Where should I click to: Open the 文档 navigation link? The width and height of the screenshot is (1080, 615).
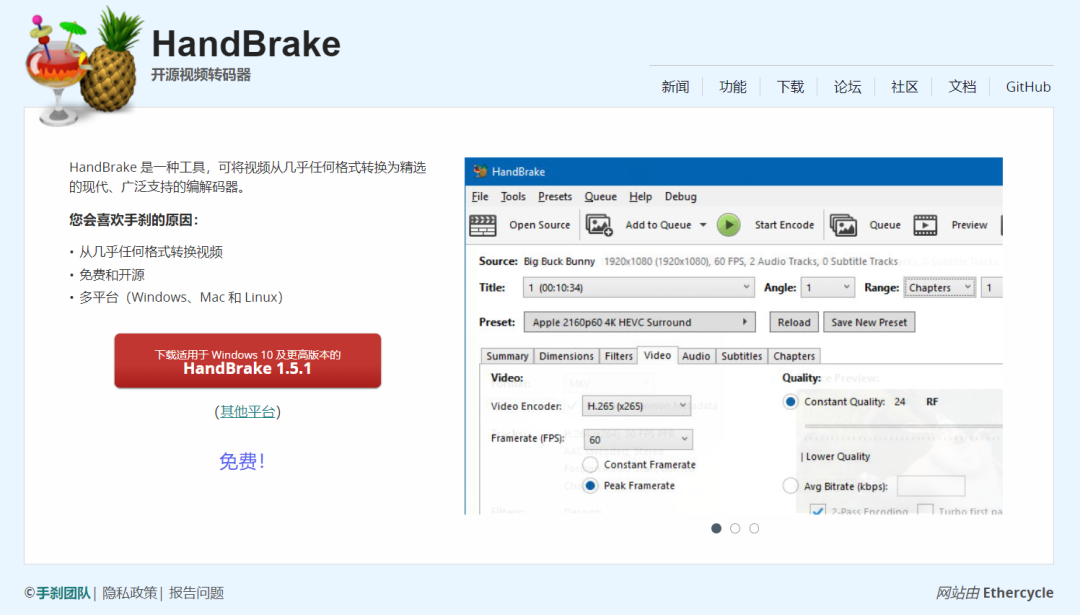click(x=962, y=87)
